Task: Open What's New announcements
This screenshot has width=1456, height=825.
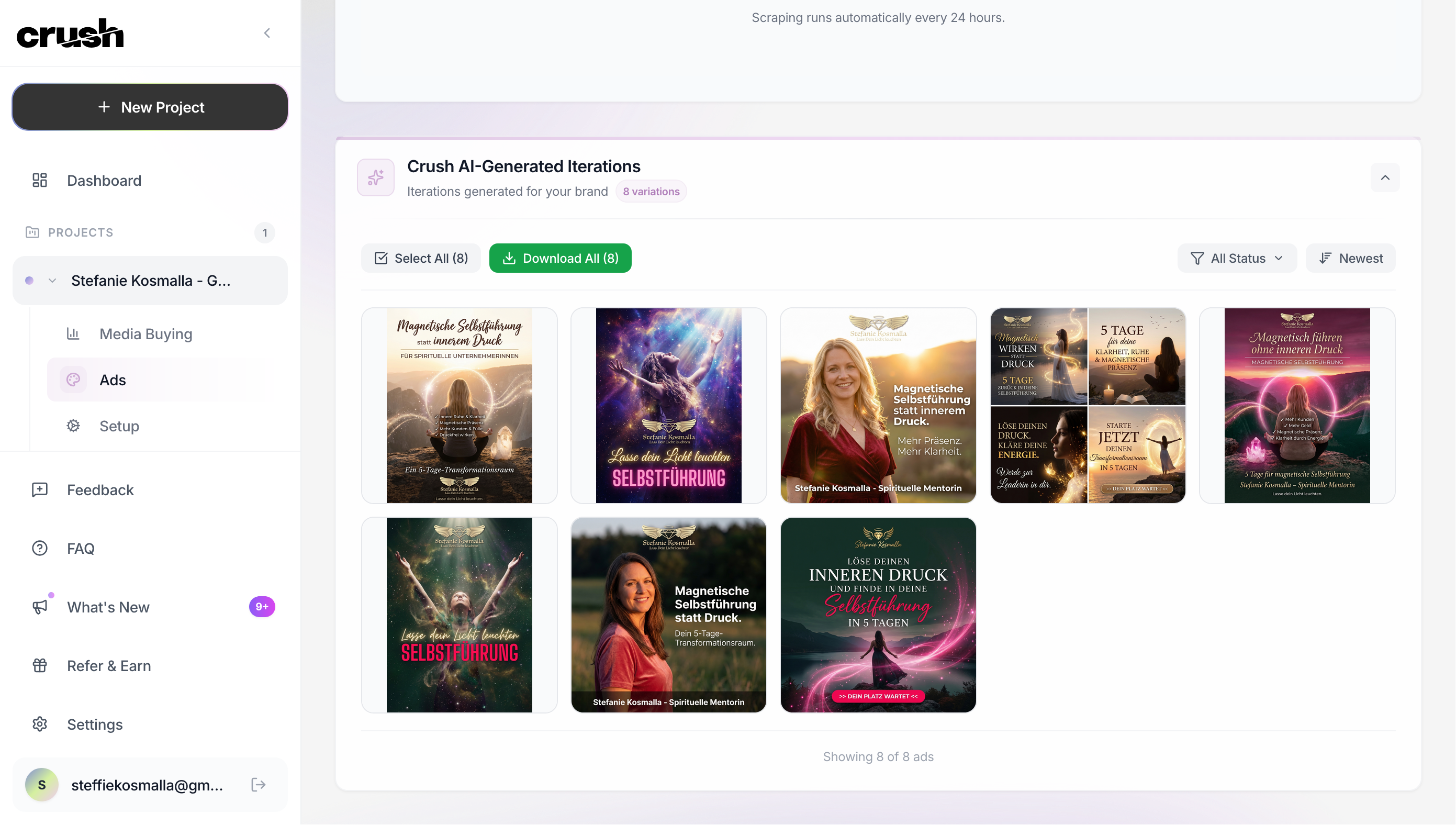Action: tap(150, 607)
